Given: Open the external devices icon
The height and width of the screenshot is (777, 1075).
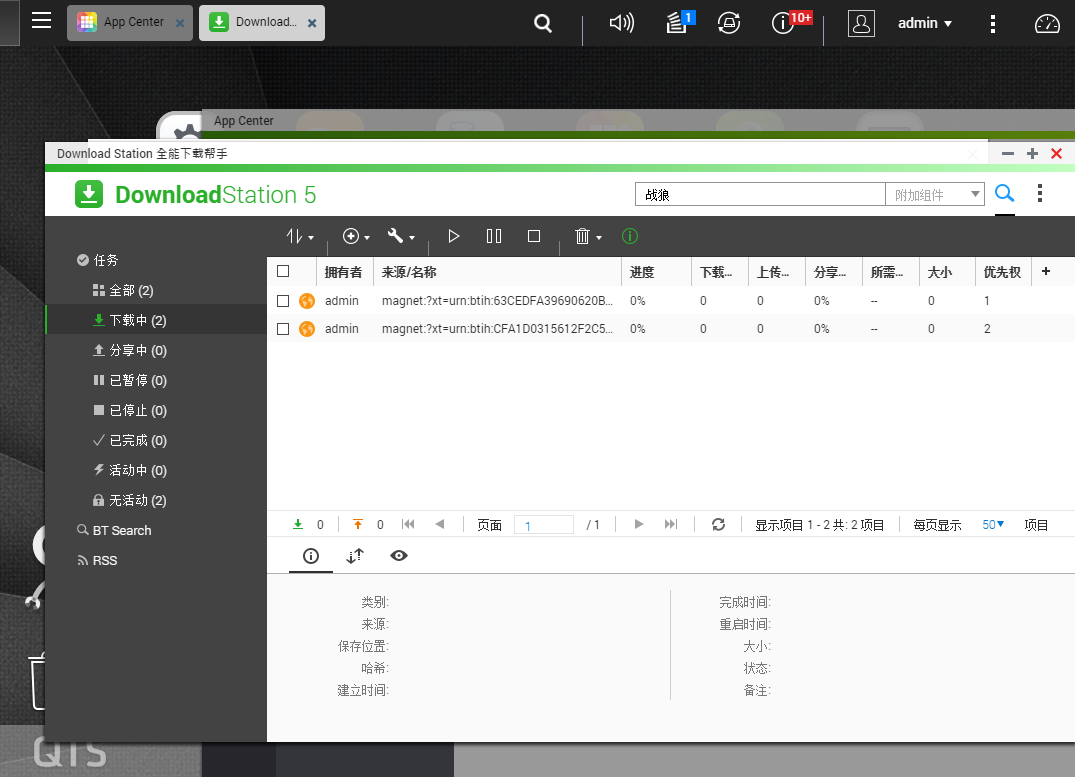Looking at the screenshot, I should [x=729, y=23].
